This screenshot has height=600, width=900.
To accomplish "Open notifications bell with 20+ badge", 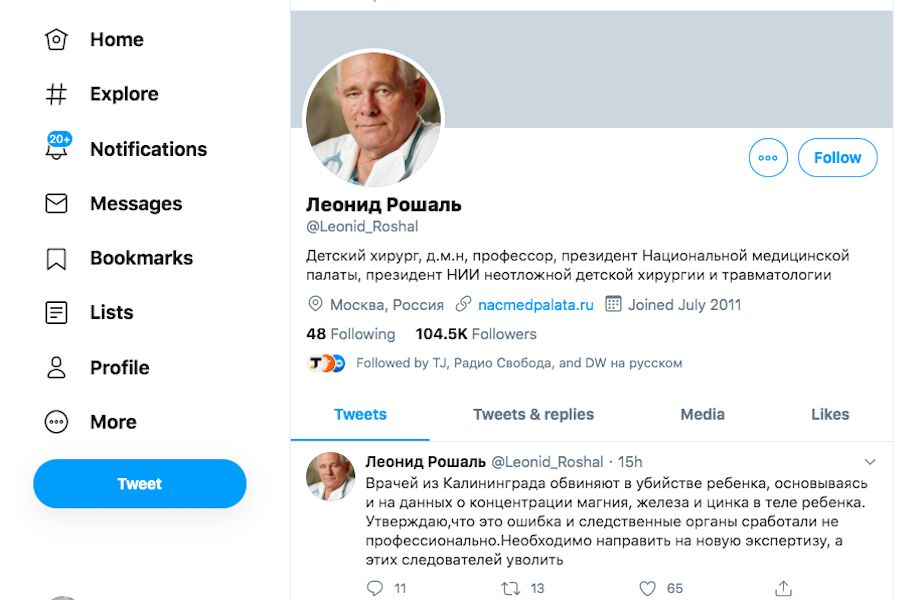I will 57,149.
